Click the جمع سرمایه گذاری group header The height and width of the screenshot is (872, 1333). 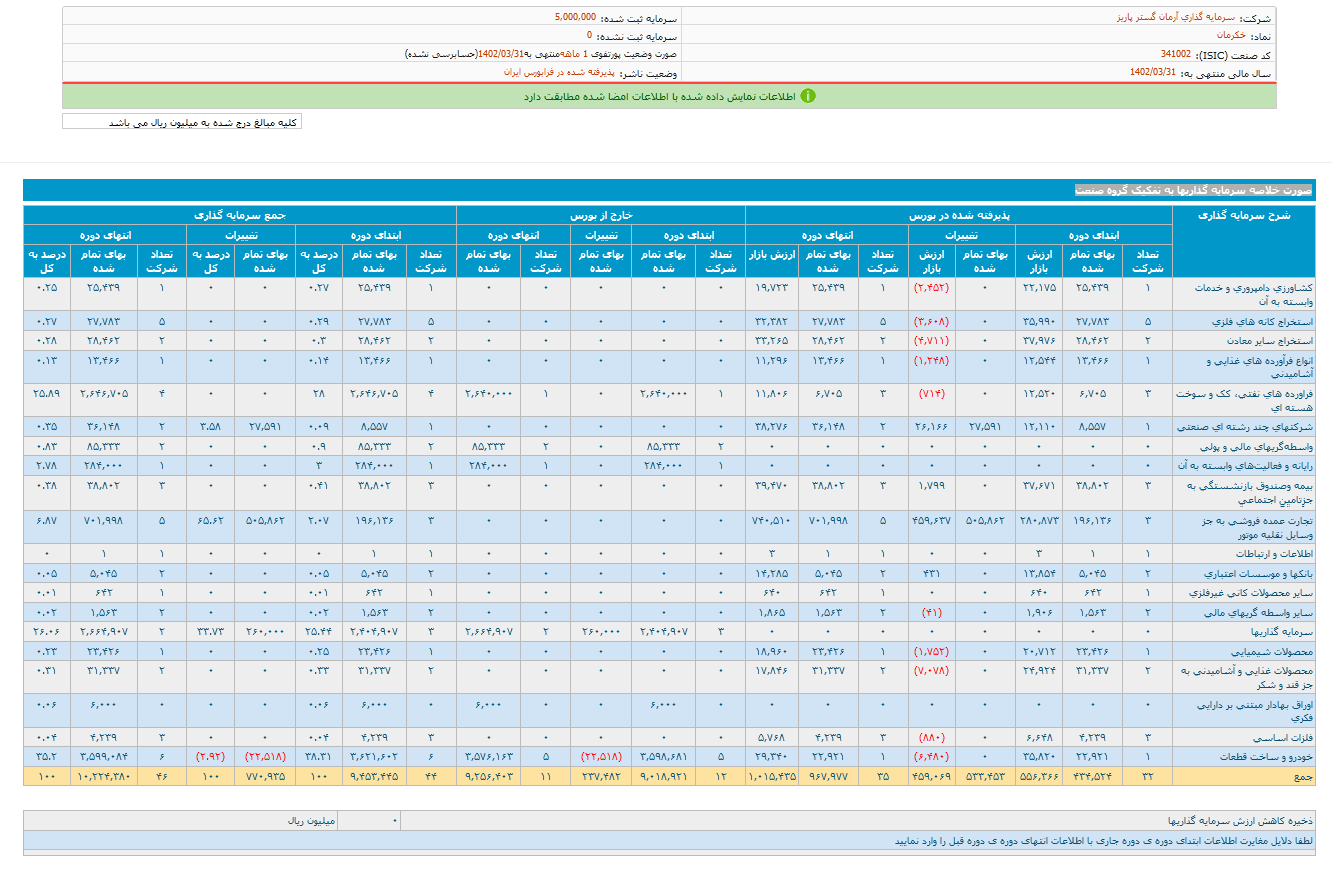(x=240, y=214)
